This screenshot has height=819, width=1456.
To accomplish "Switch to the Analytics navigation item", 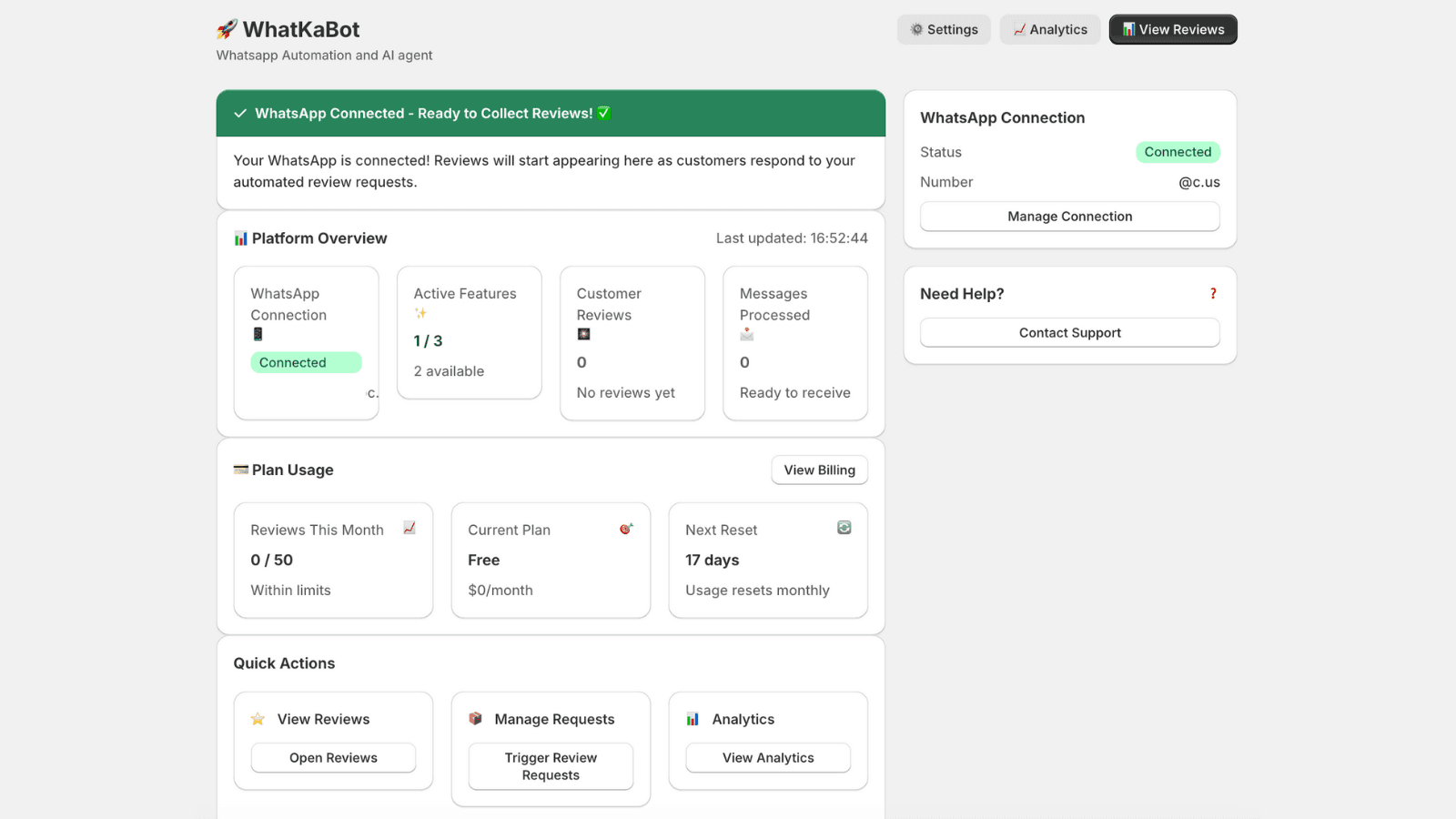I will pos(1050,29).
